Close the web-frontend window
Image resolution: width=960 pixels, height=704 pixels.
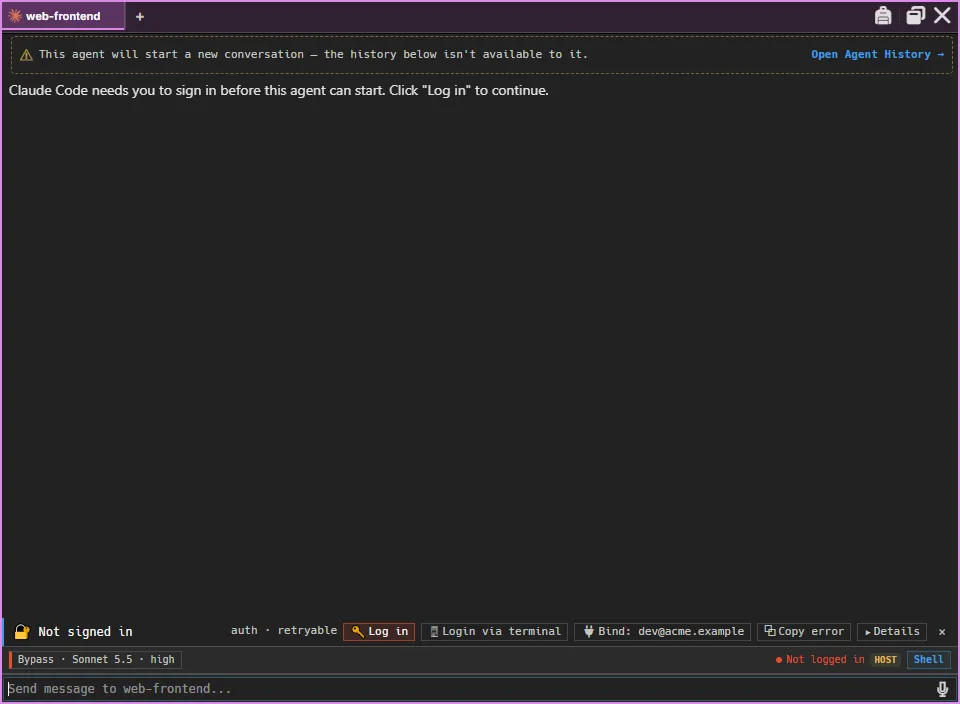point(942,15)
